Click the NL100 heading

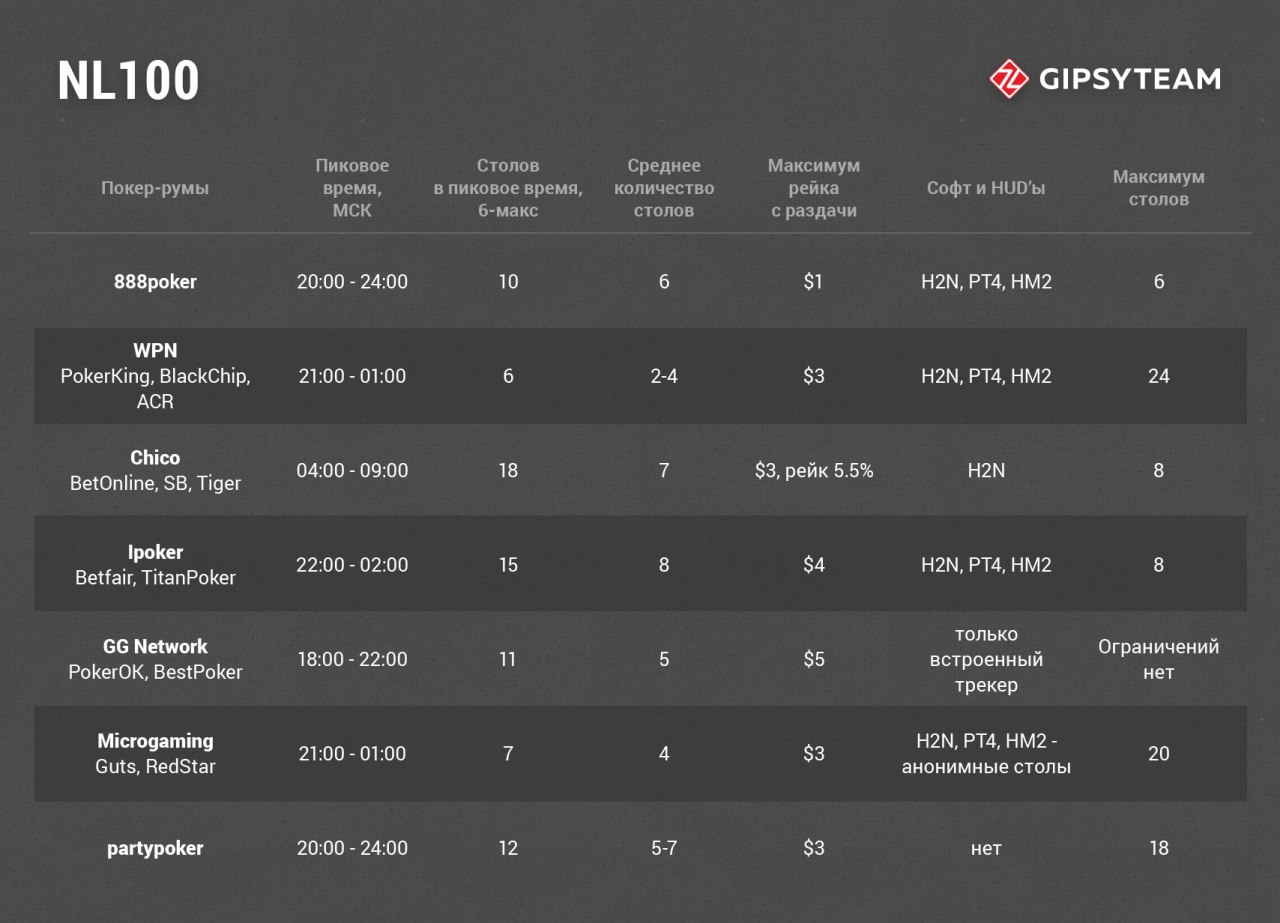click(128, 81)
